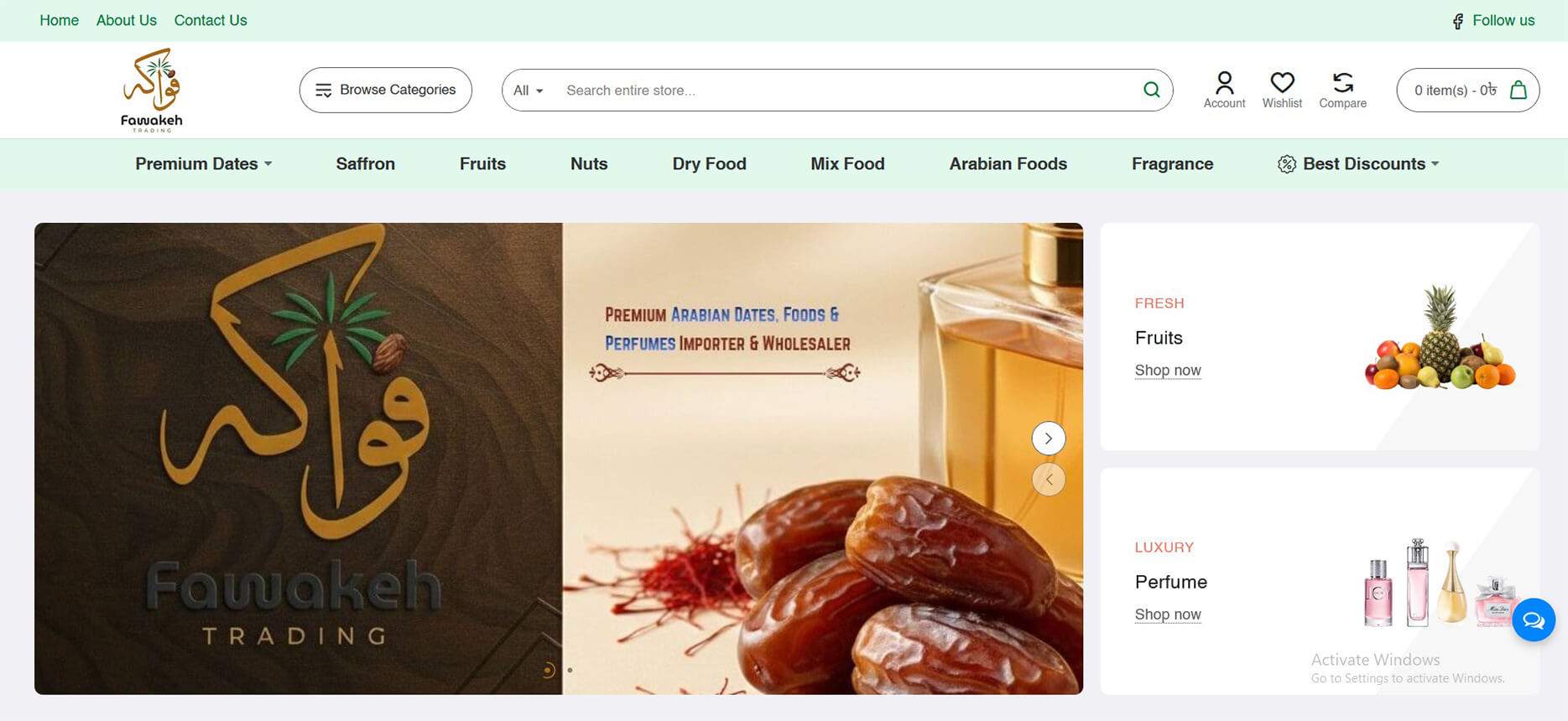1568x721 pixels.
Task: Go to previous banner slide arrow
Action: pos(1048,480)
